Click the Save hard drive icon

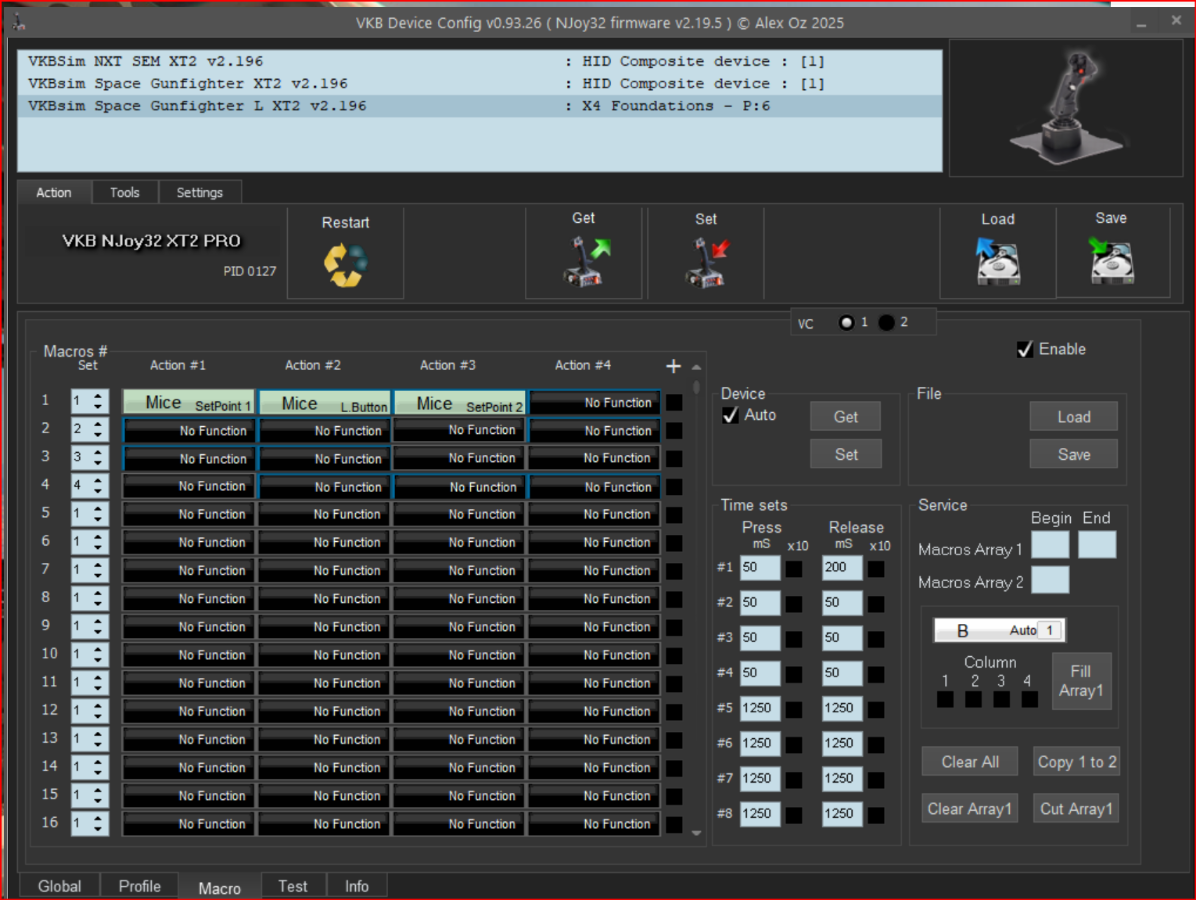click(x=1111, y=261)
